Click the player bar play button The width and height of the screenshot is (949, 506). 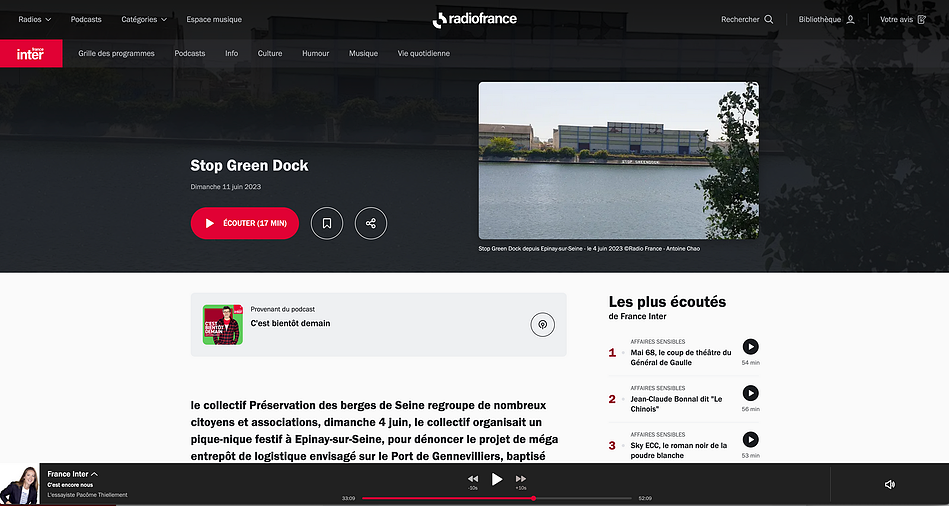pos(497,479)
